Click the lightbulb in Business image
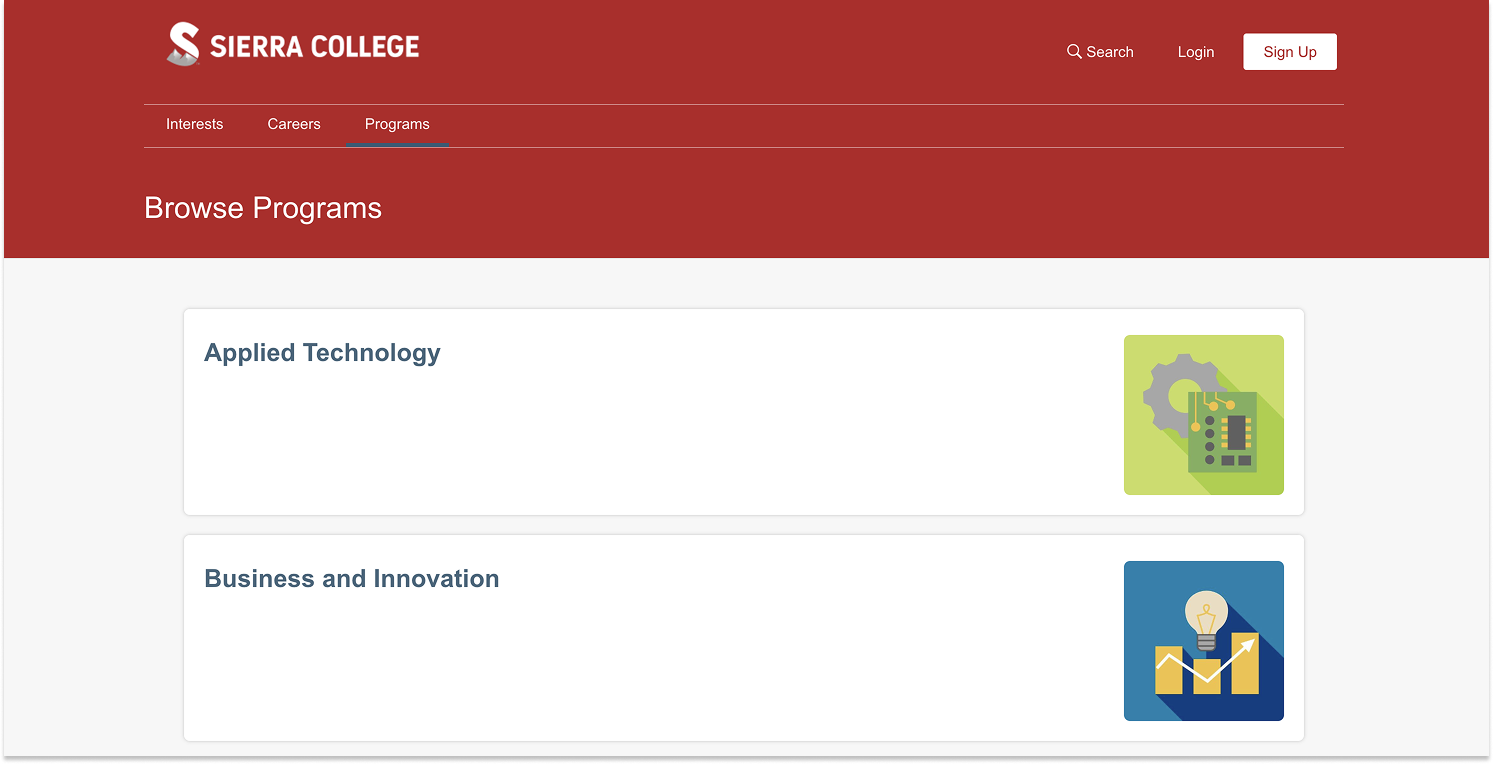 point(1206,620)
